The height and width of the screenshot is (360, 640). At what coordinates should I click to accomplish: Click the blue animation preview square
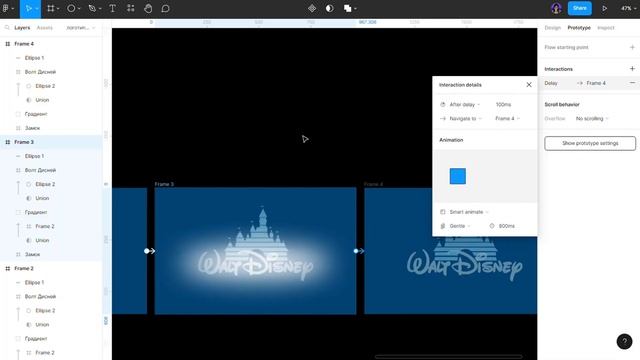coord(458,176)
